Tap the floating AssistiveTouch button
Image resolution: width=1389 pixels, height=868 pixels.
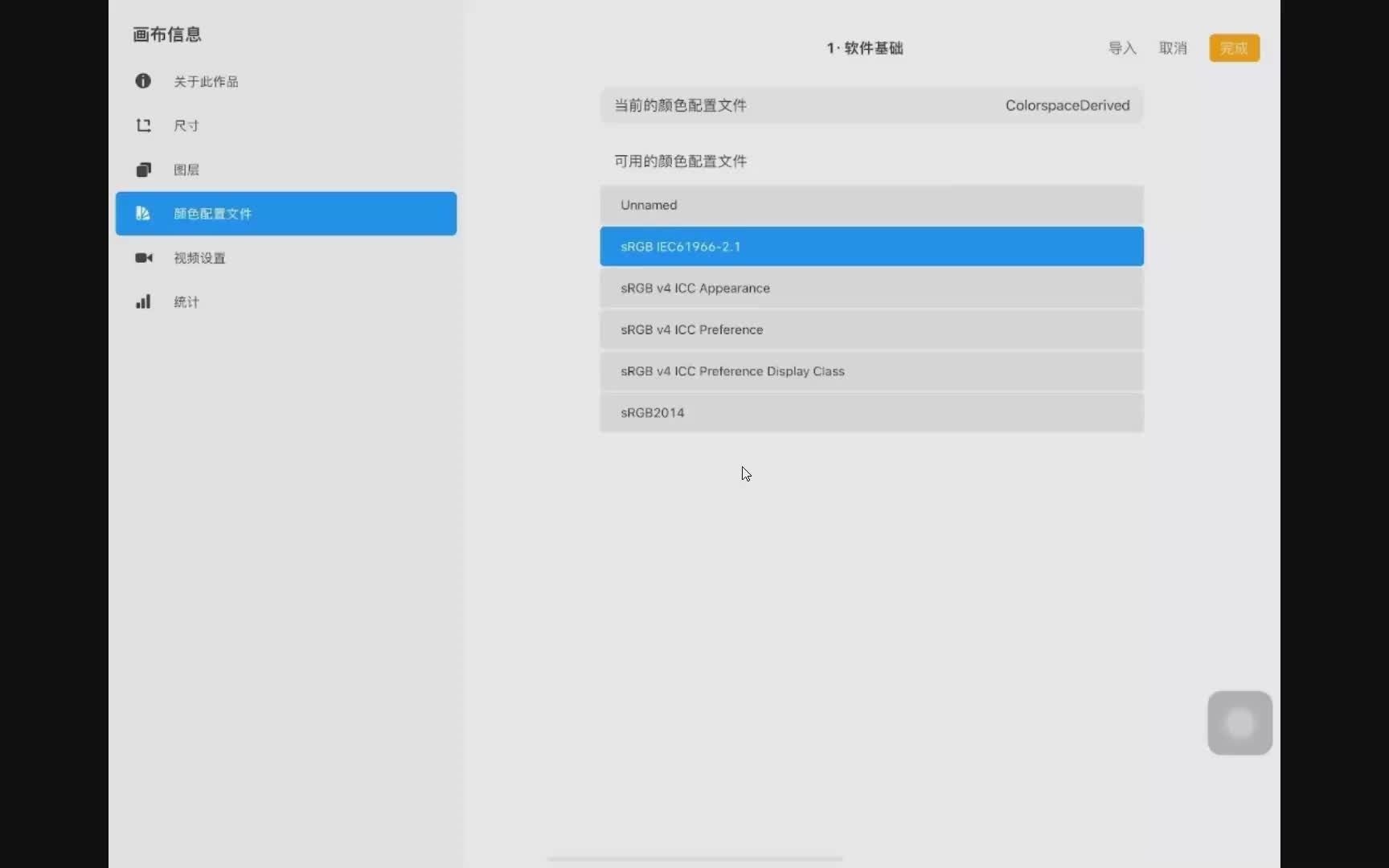(x=1239, y=723)
